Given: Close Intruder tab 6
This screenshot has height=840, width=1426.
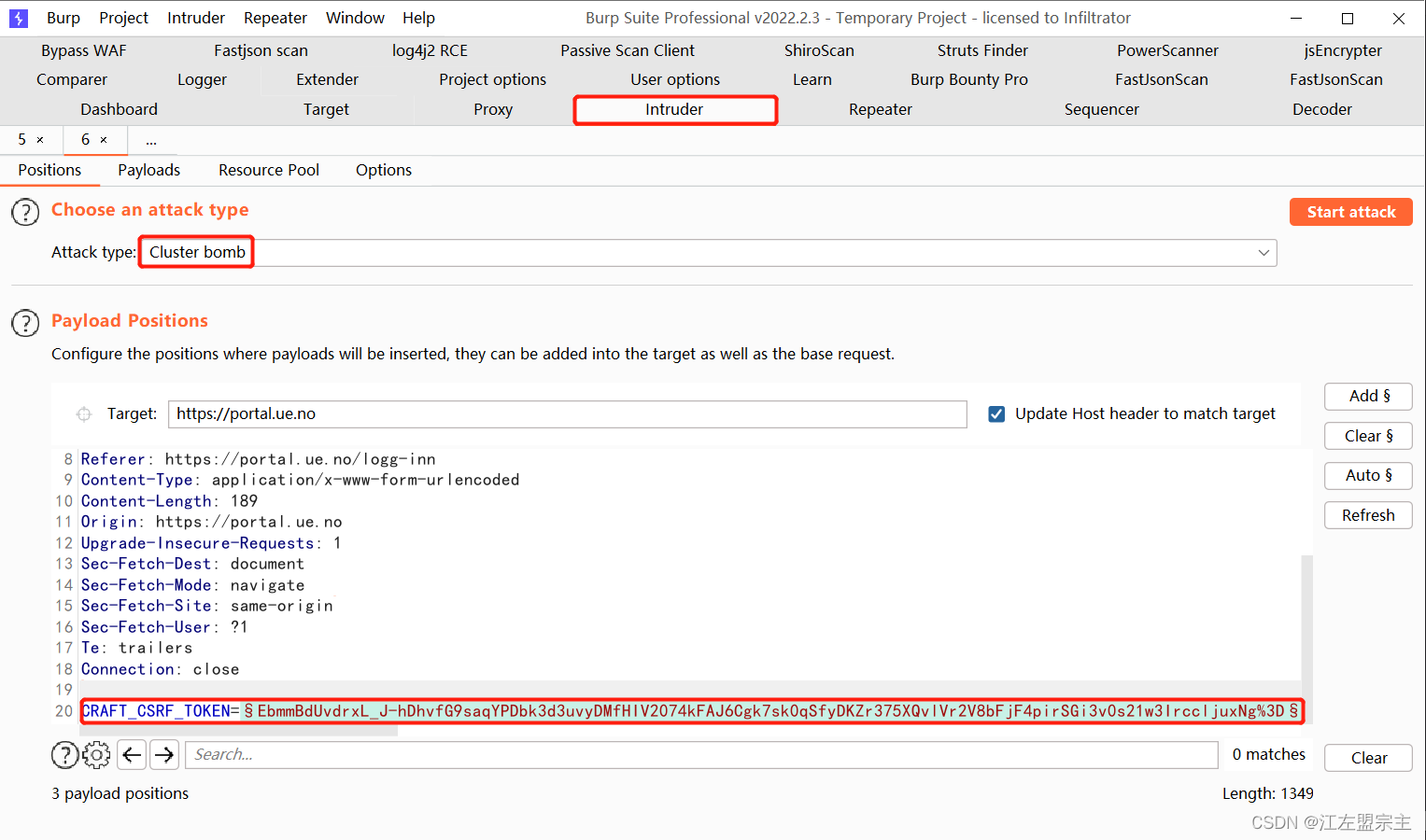Looking at the screenshot, I should tap(104, 140).
